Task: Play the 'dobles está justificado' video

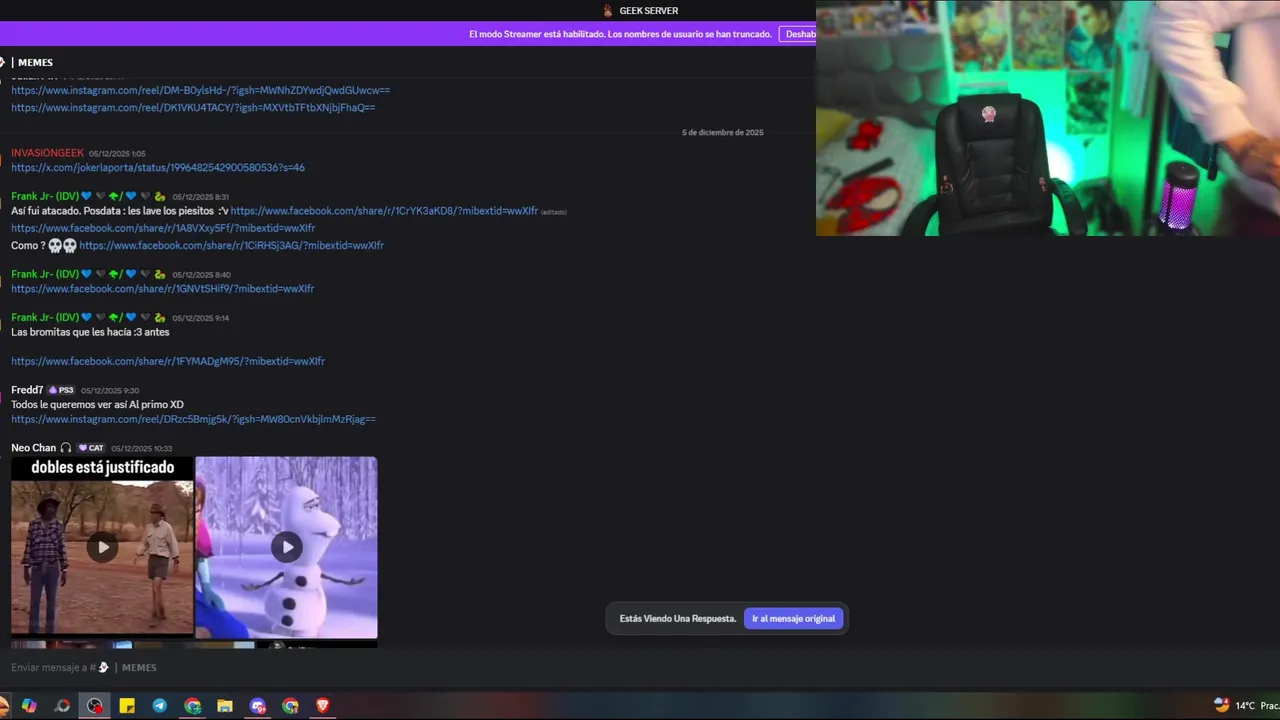Action: (x=102, y=547)
